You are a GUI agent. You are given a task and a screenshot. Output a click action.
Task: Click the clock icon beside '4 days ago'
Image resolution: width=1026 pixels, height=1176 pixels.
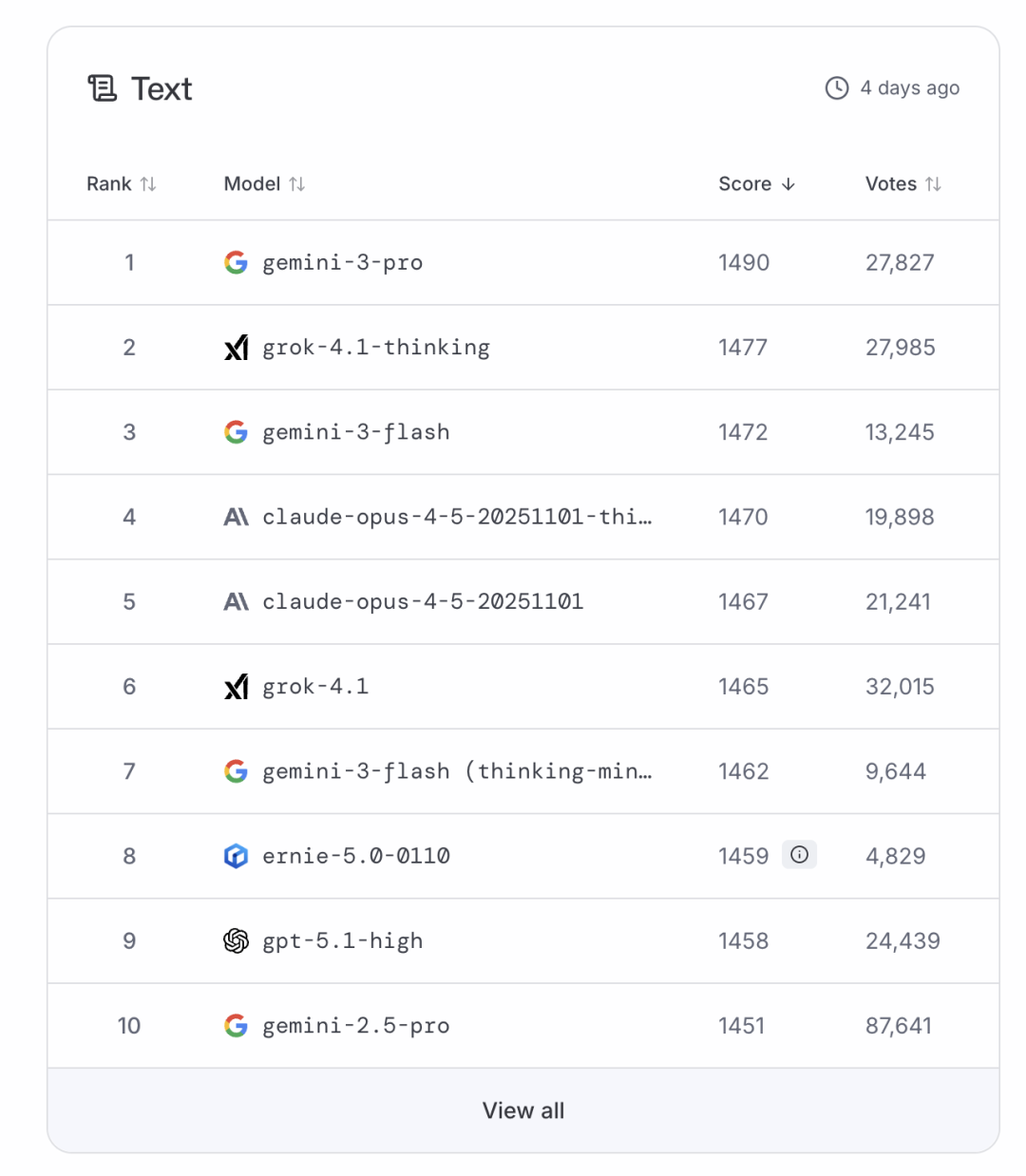coord(836,88)
